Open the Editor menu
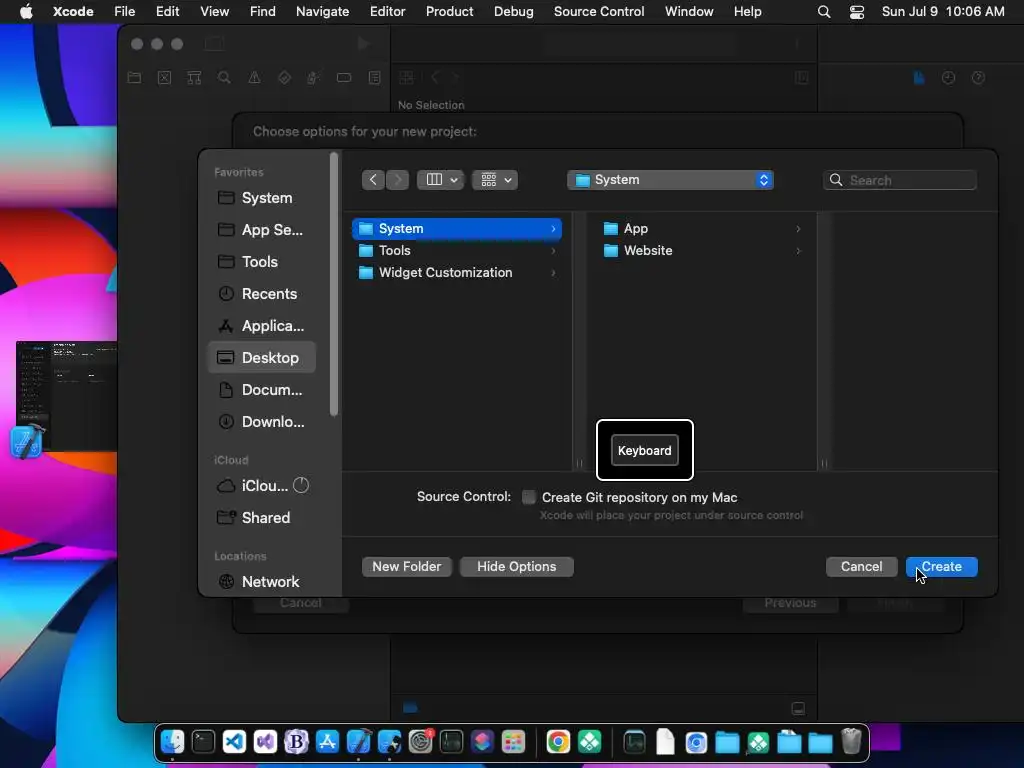 (x=387, y=12)
